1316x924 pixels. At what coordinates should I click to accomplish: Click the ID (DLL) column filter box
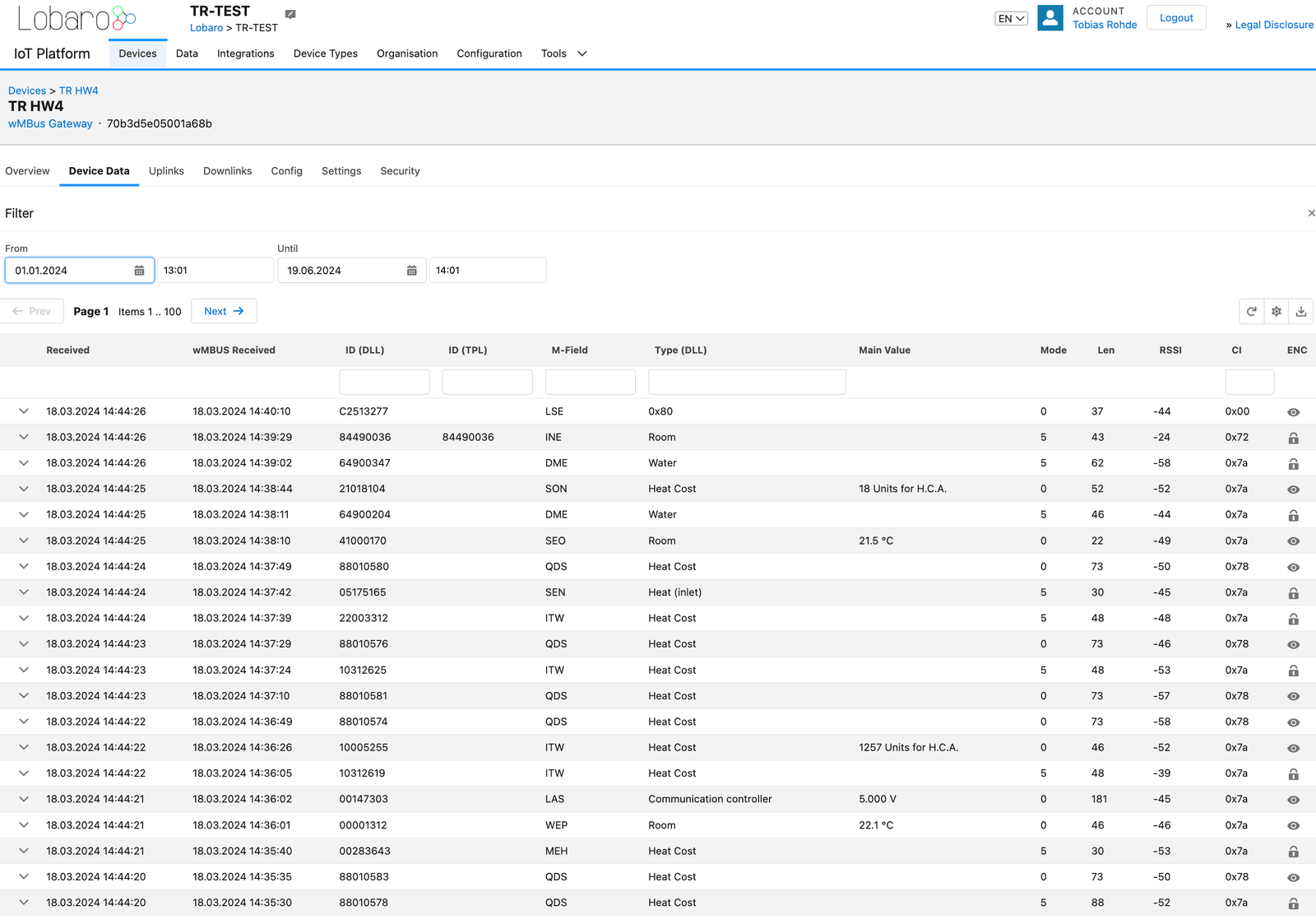coord(384,382)
